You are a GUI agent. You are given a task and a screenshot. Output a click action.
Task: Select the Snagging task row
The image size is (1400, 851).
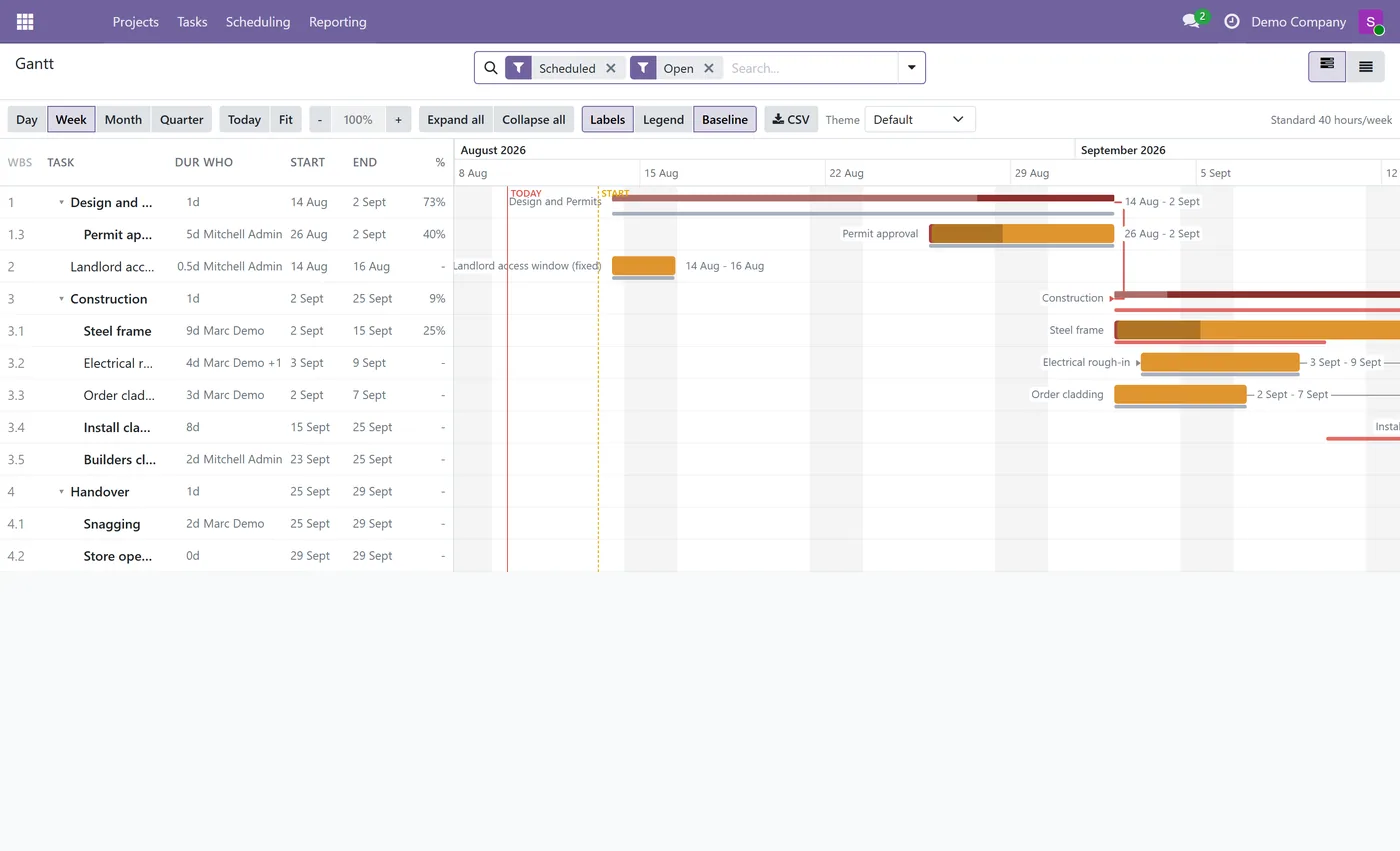[x=227, y=524]
